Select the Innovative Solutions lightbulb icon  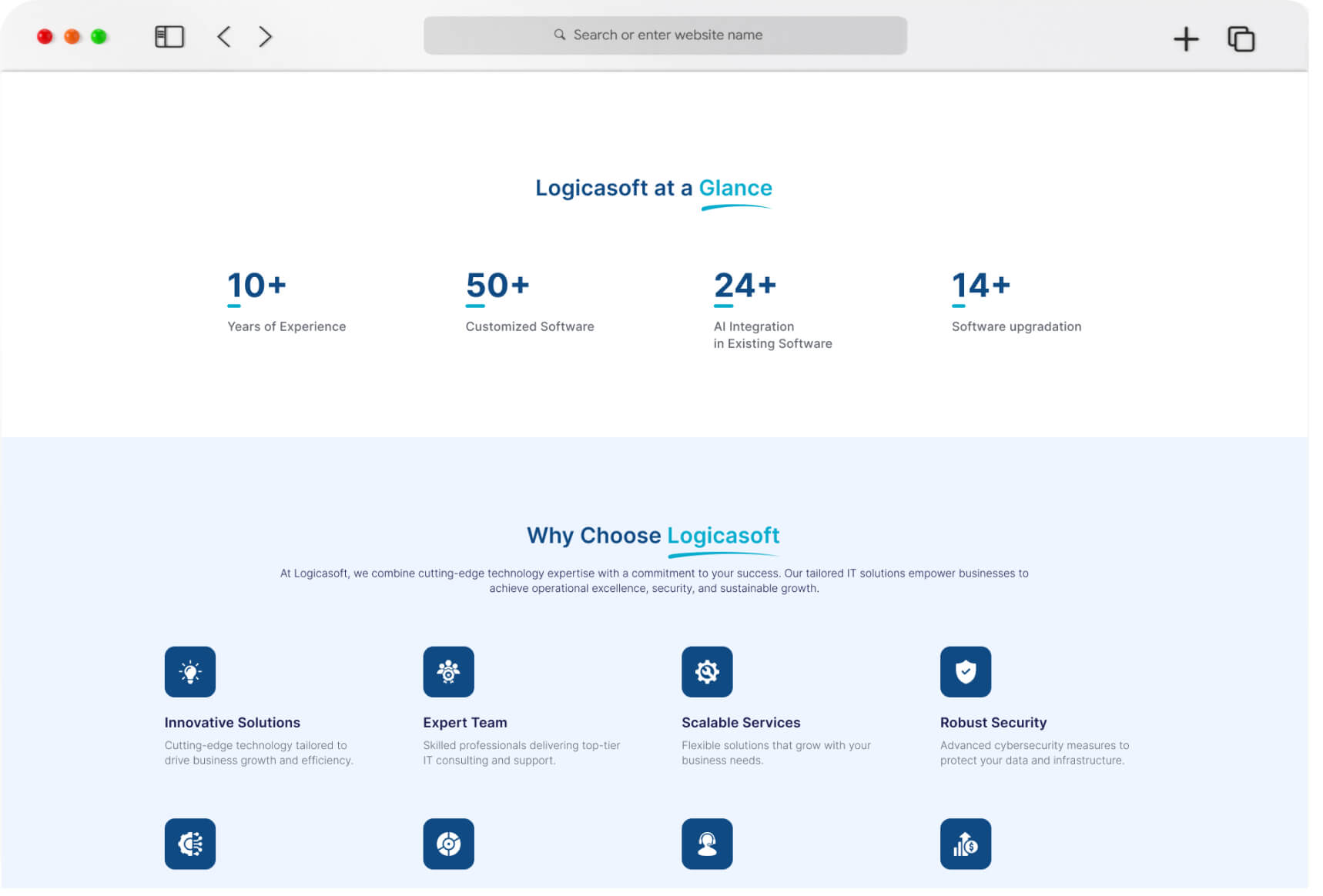tap(189, 671)
